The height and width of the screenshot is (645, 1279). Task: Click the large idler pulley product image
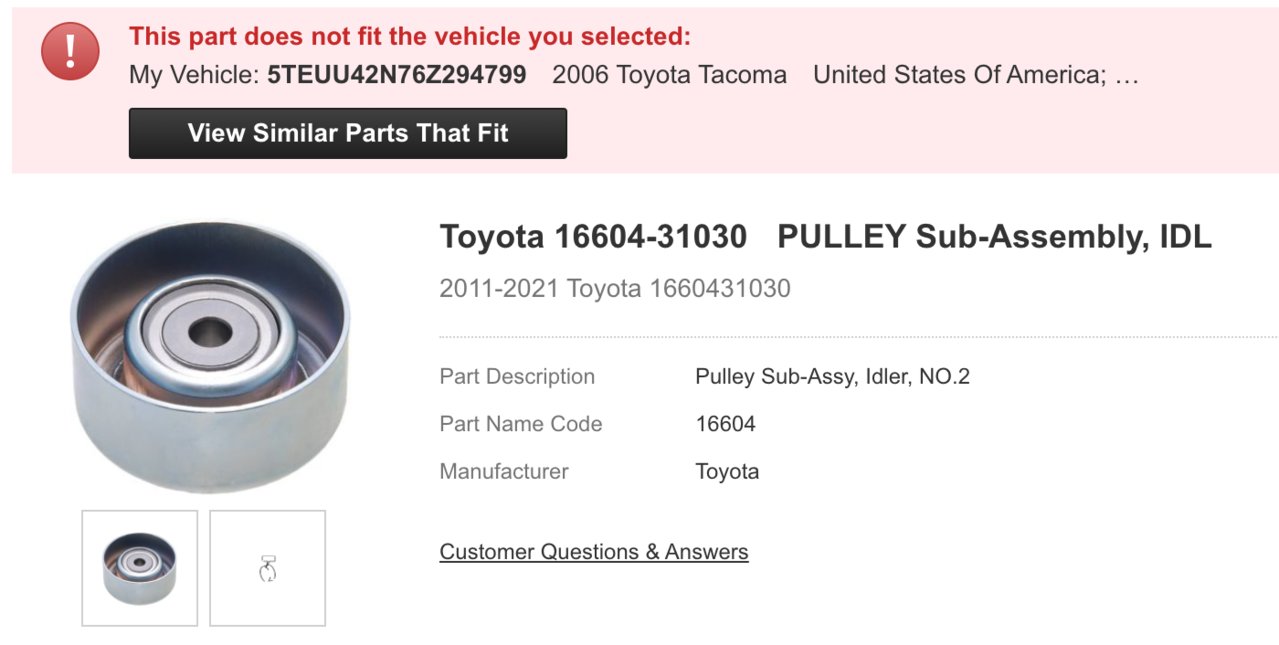[x=211, y=356]
